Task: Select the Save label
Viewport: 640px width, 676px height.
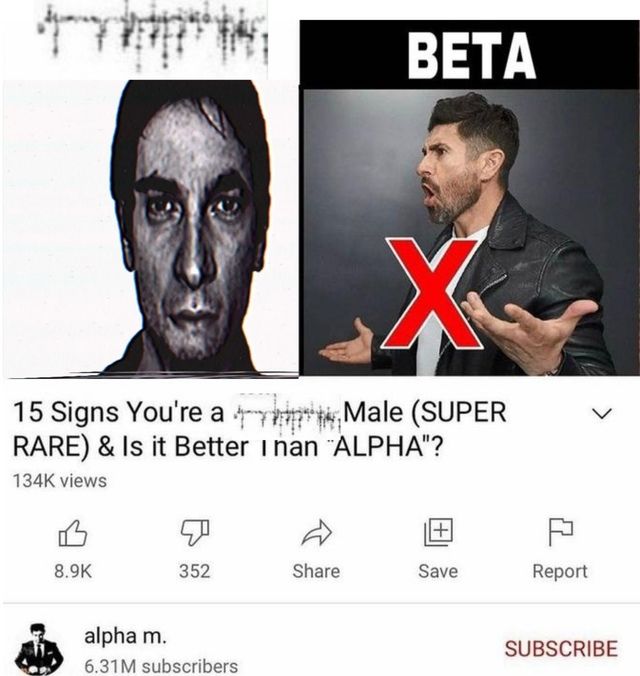Action: click(x=438, y=571)
